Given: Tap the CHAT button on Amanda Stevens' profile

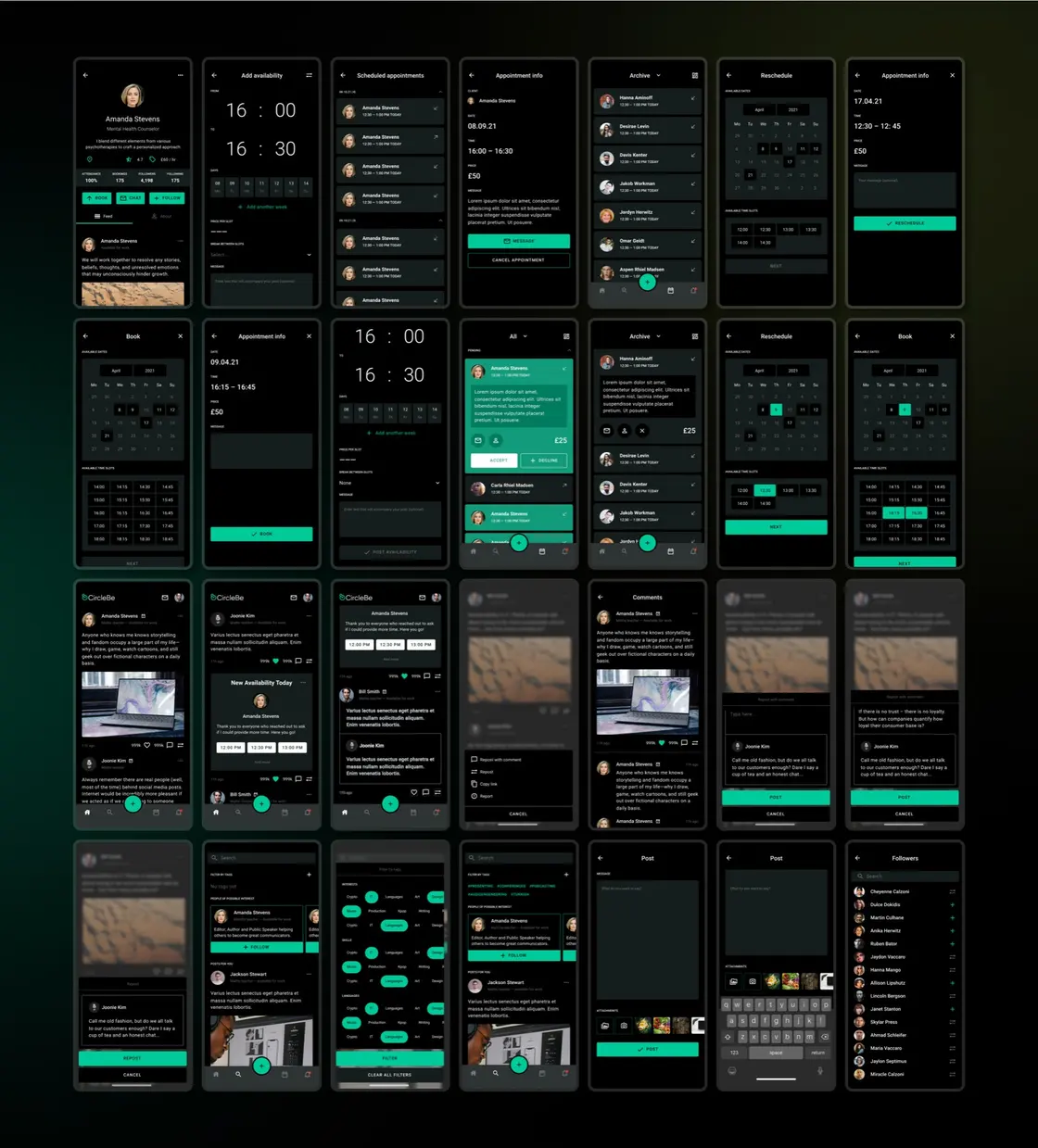Looking at the screenshot, I should coord(133,197).
